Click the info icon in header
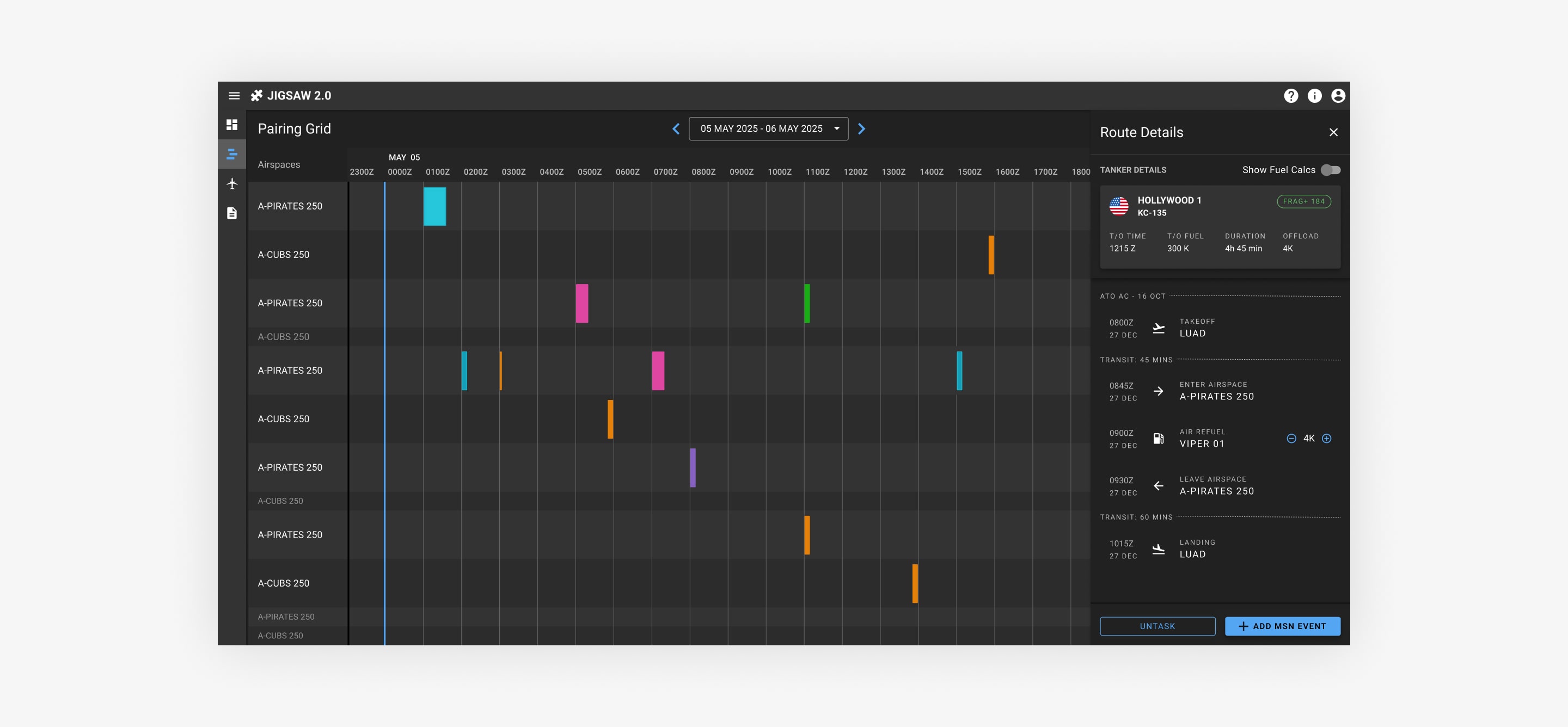This screenshot has width=1568, height=727. coord(1314,96)
